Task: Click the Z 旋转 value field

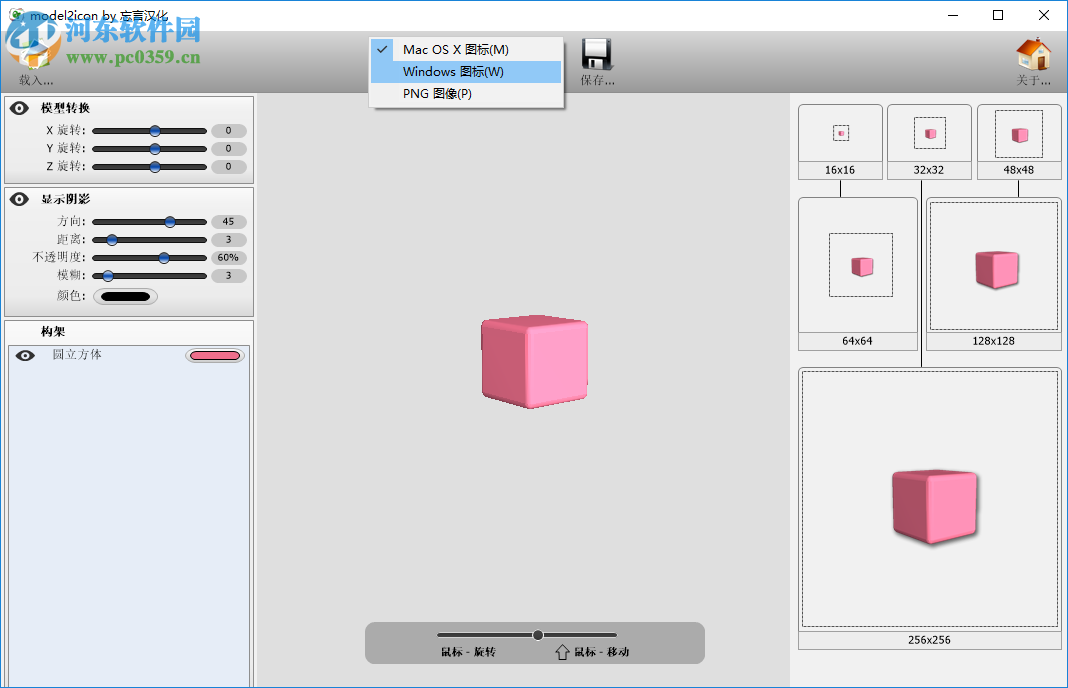Action: 228,167
